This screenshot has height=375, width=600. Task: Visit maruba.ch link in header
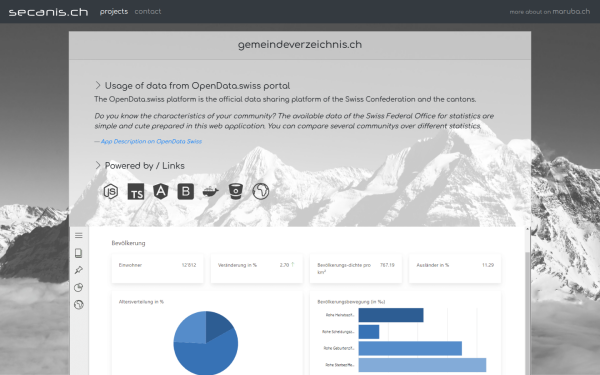point(571,11)
